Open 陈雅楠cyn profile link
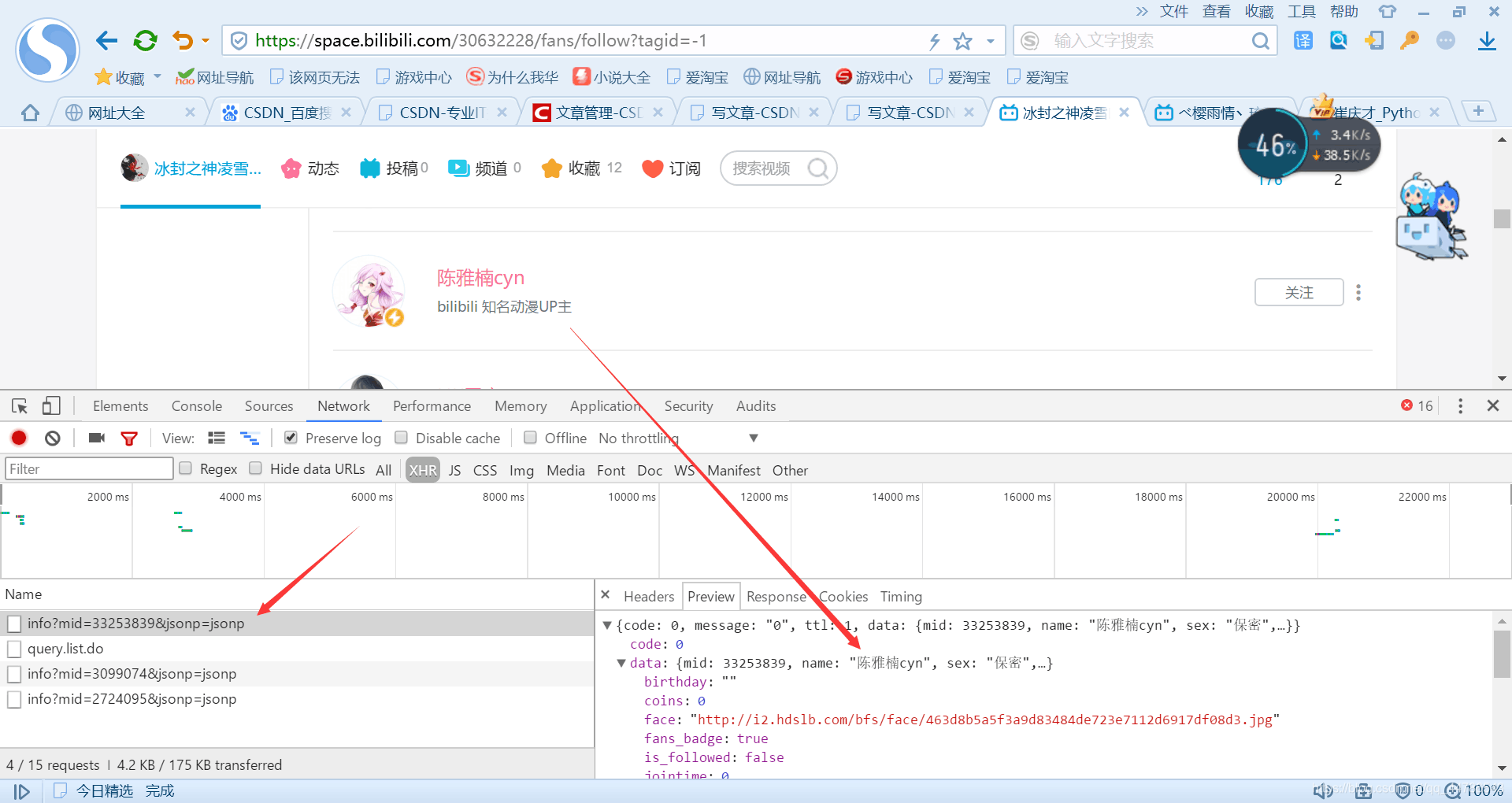Viewport: 1512px width, 803px height. (x=480, y=278)
